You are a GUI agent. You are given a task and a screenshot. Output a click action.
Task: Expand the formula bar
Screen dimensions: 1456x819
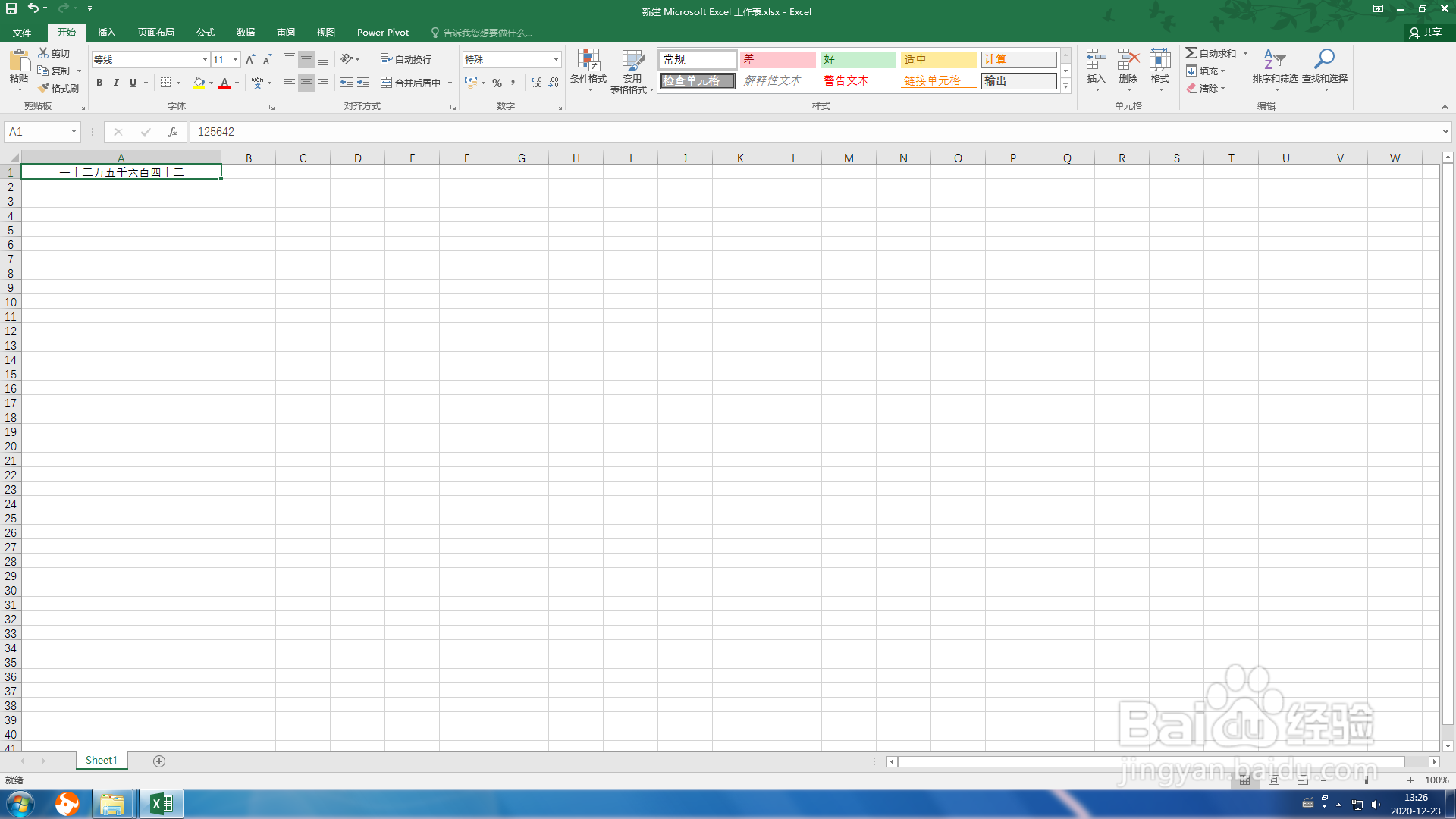point(1445,132)
